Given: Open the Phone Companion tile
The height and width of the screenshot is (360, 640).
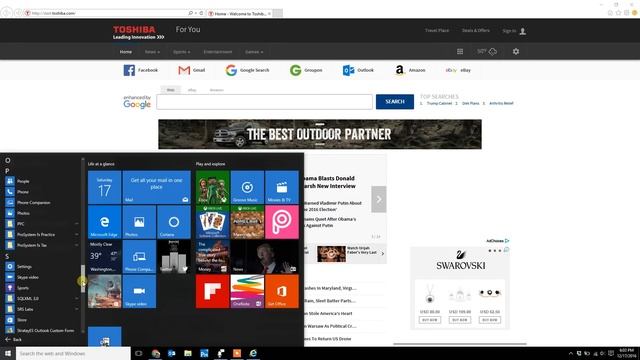Looking at the screenshot, I should pos(139,256).
